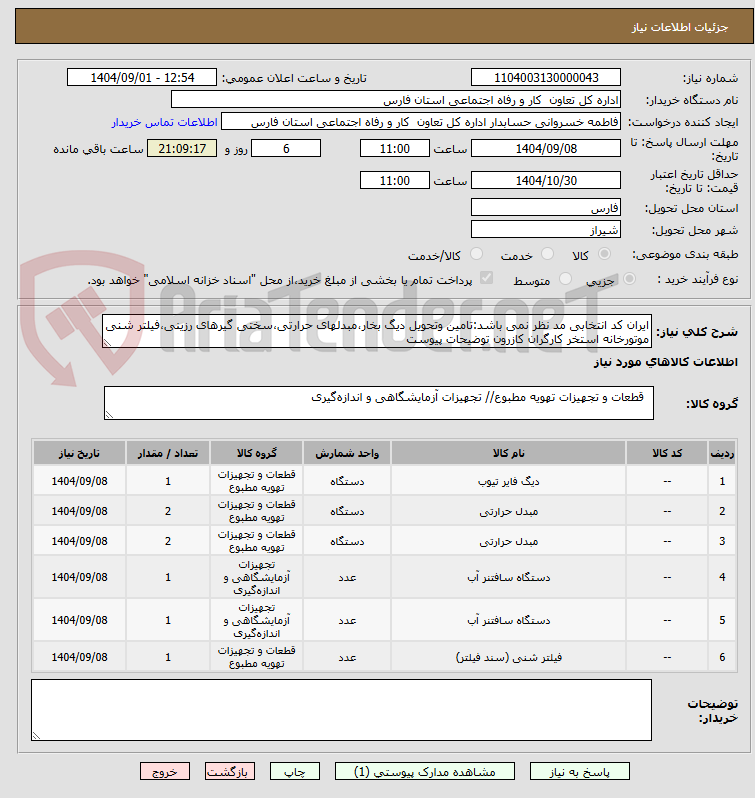This screenshot has height=798, width=755.
Task: Click the نام دستگاه خریدار field
Action: coord(396,100)
